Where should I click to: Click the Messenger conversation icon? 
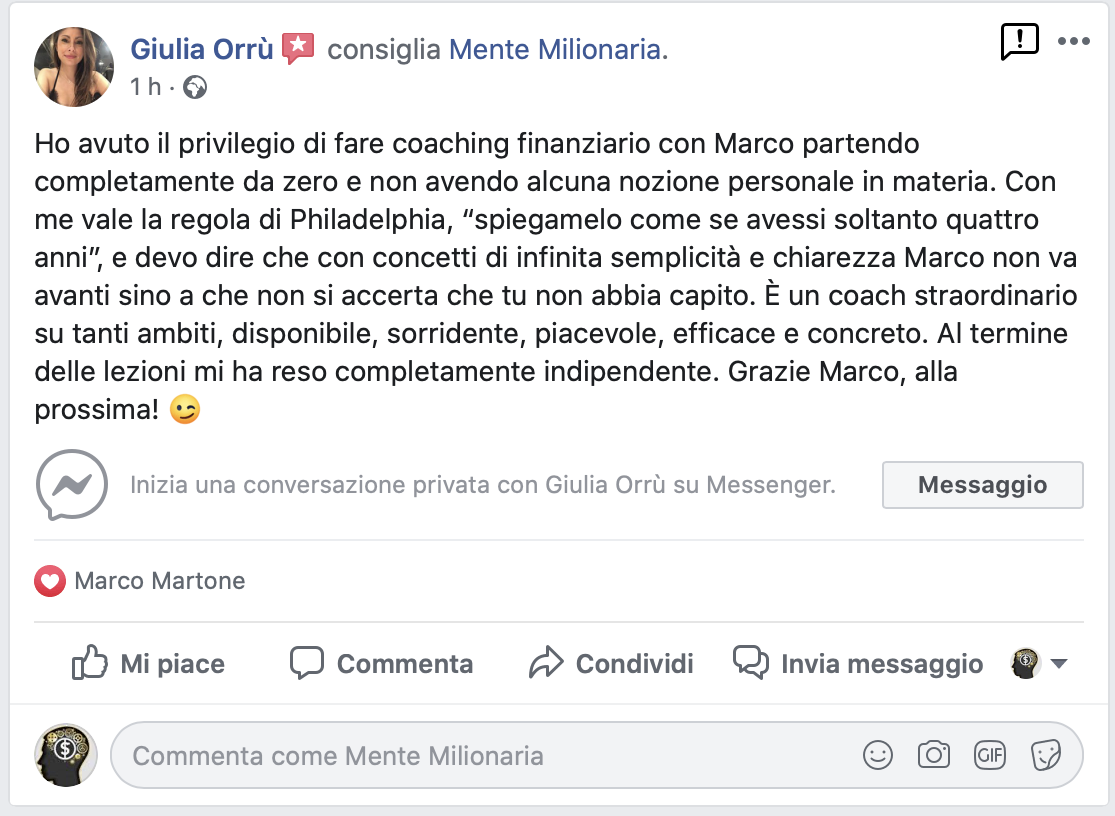71,485
